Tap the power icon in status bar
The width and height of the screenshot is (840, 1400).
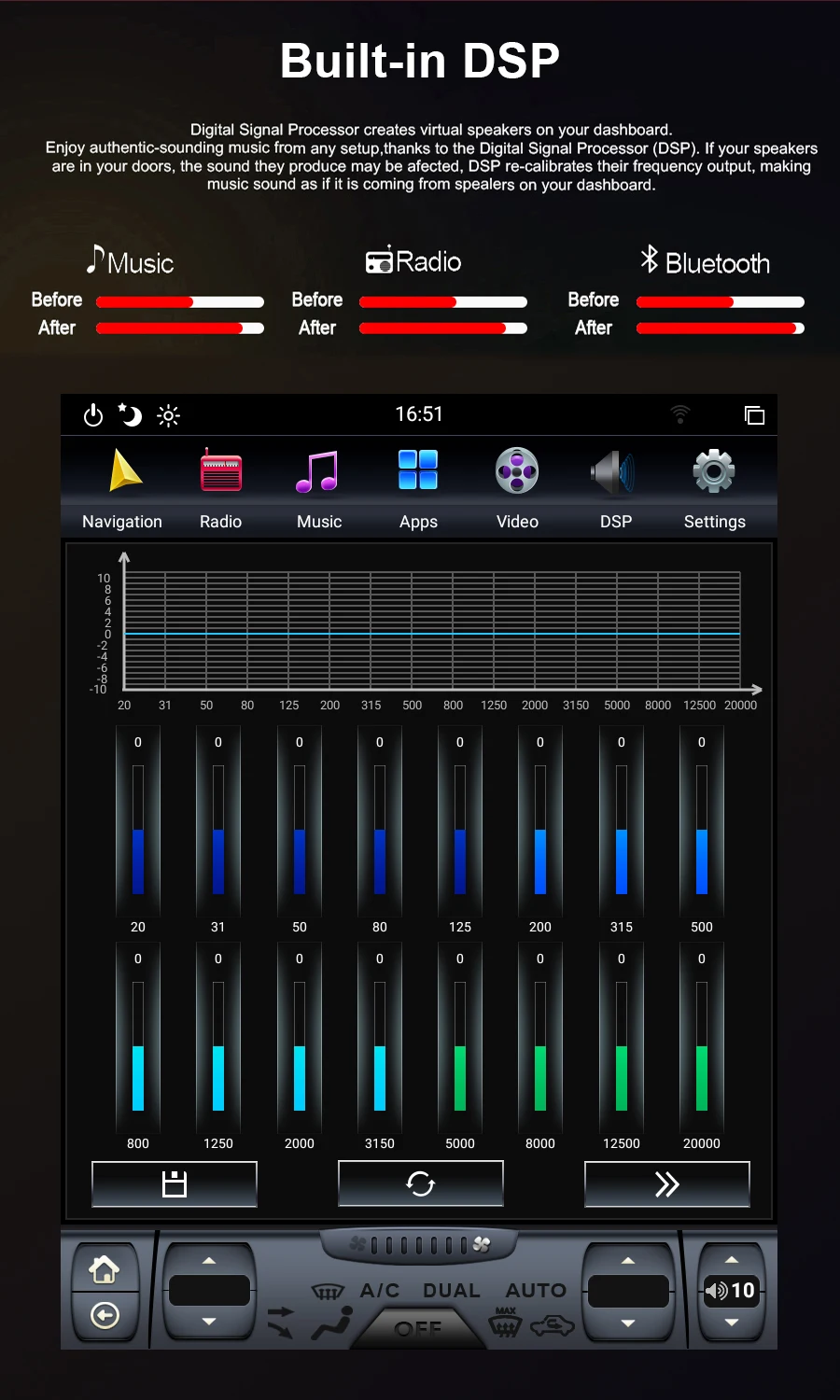point(93,415)
